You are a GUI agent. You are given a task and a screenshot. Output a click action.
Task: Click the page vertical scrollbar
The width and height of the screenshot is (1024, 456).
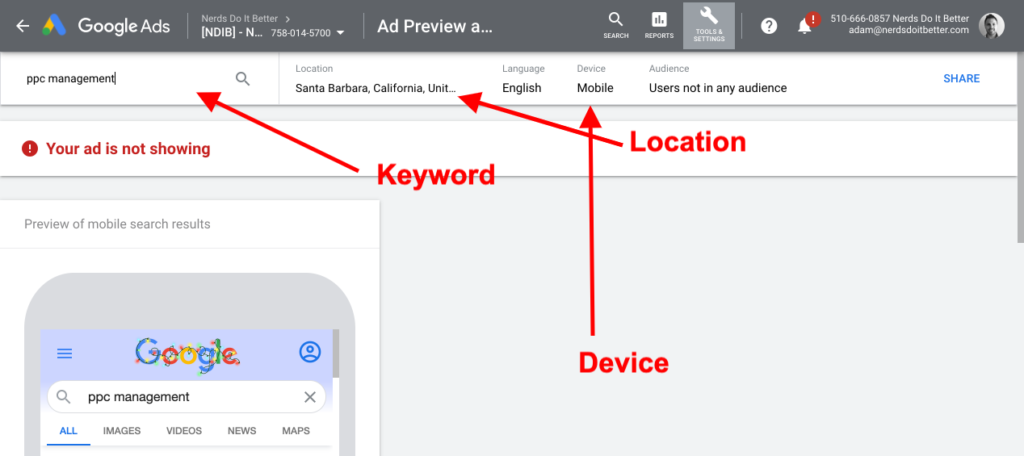(x=1021, y=147)
